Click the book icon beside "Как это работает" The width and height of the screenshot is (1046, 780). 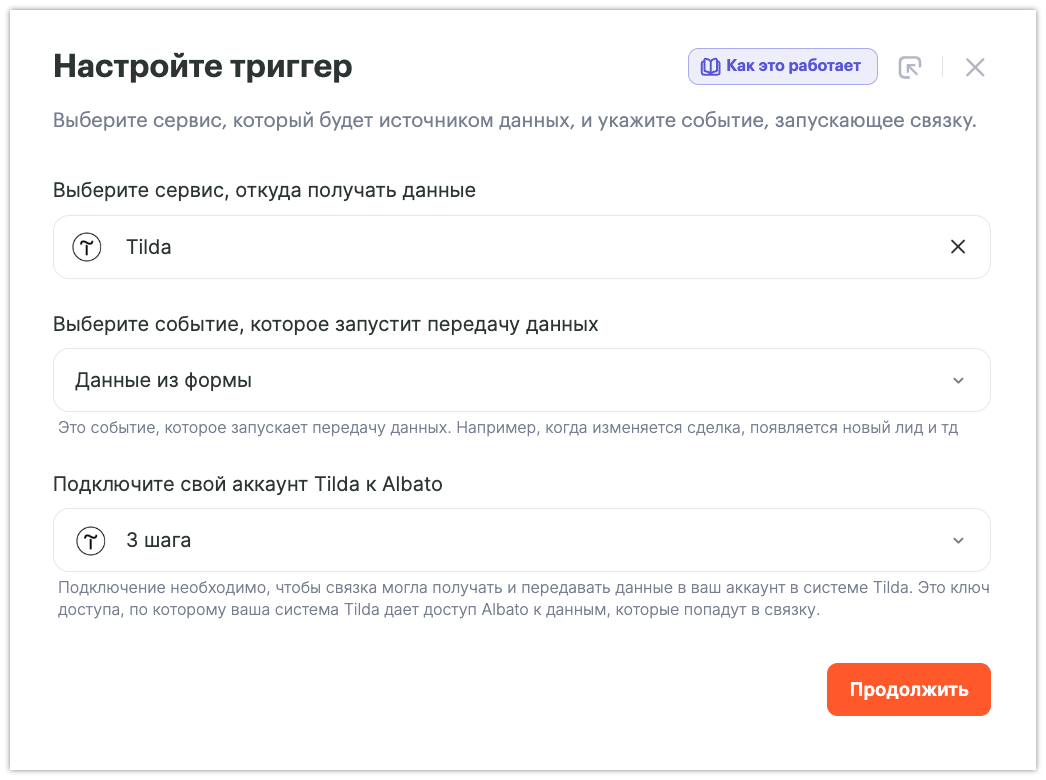[710, 67]
